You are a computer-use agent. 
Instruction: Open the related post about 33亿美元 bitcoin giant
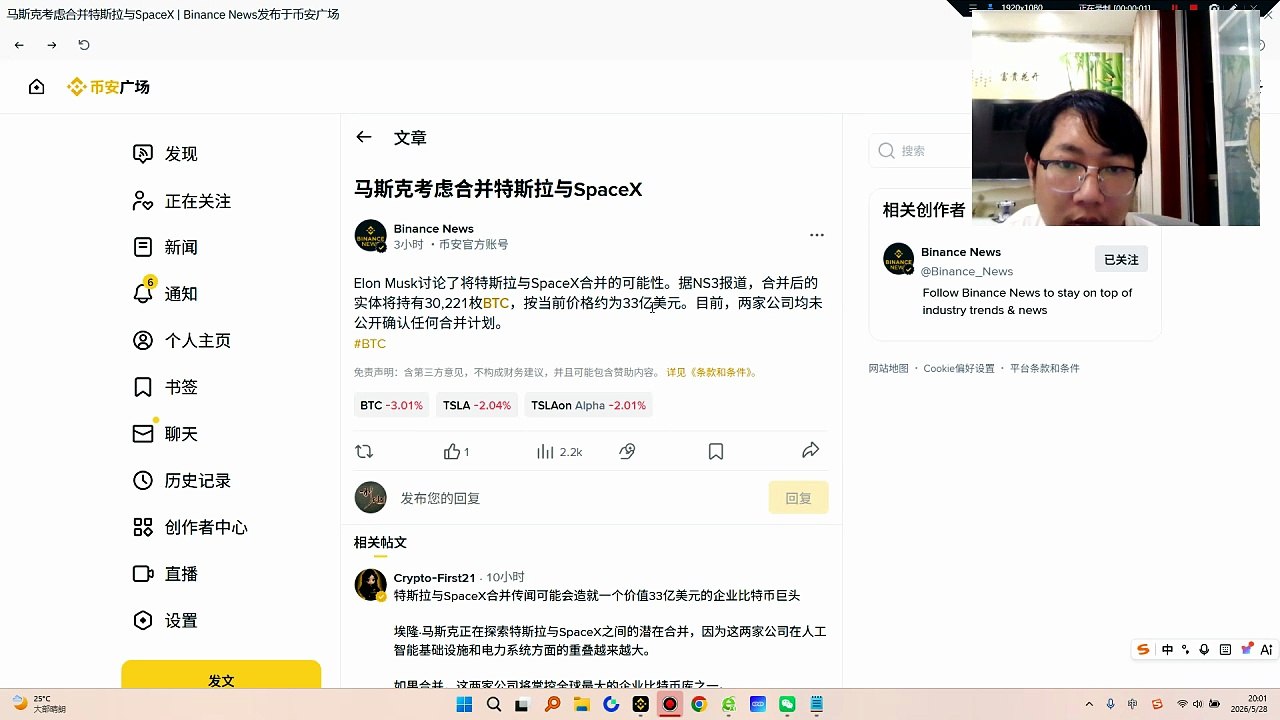[x=597, y=596]
